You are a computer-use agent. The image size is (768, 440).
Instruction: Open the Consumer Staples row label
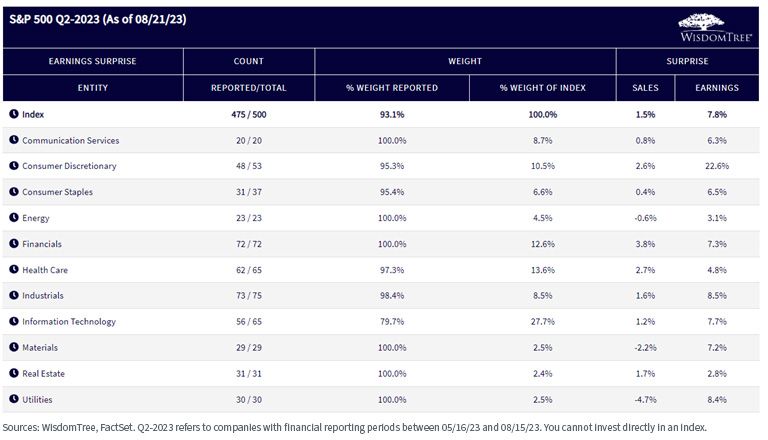pyautogui.click(x=57, y=192)
